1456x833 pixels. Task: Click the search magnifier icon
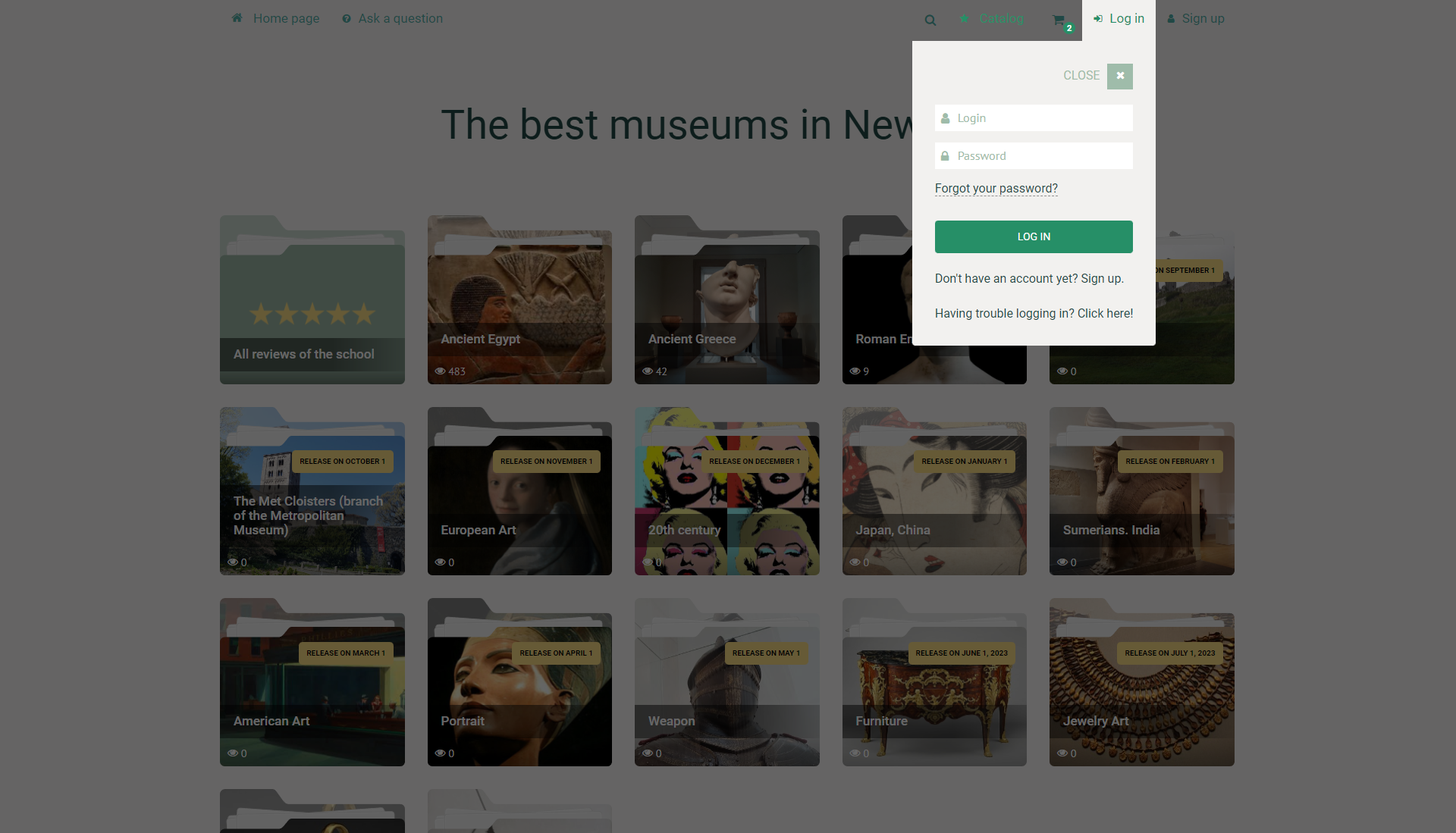point(930,20)
